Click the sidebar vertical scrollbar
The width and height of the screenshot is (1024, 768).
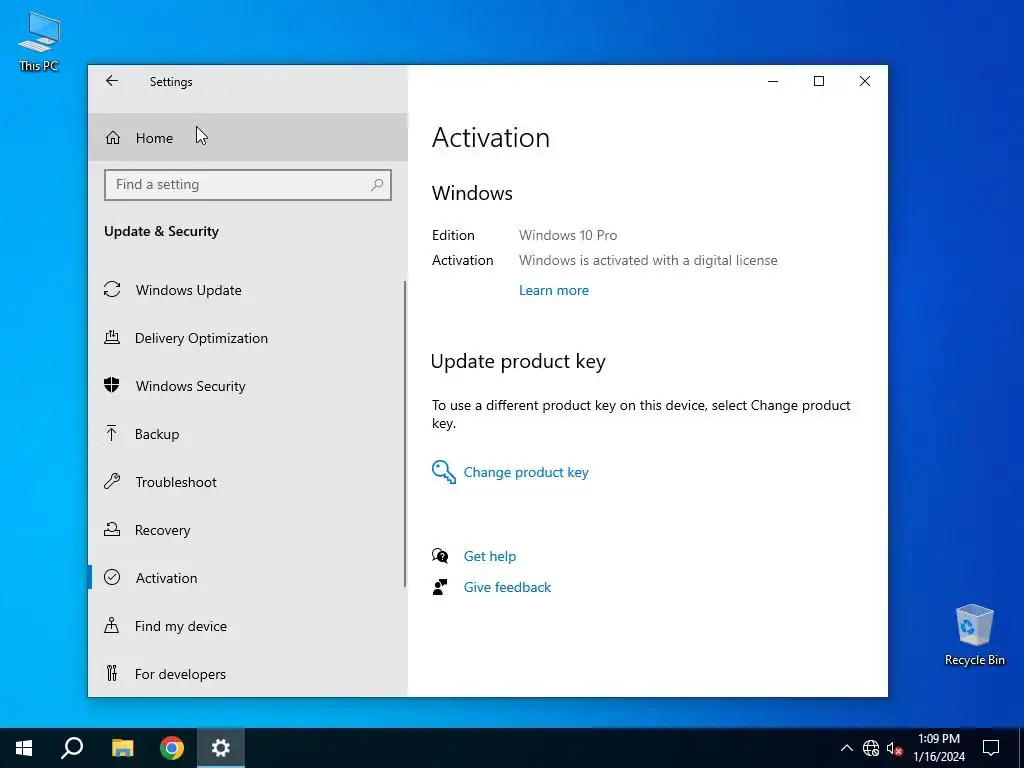405,434
